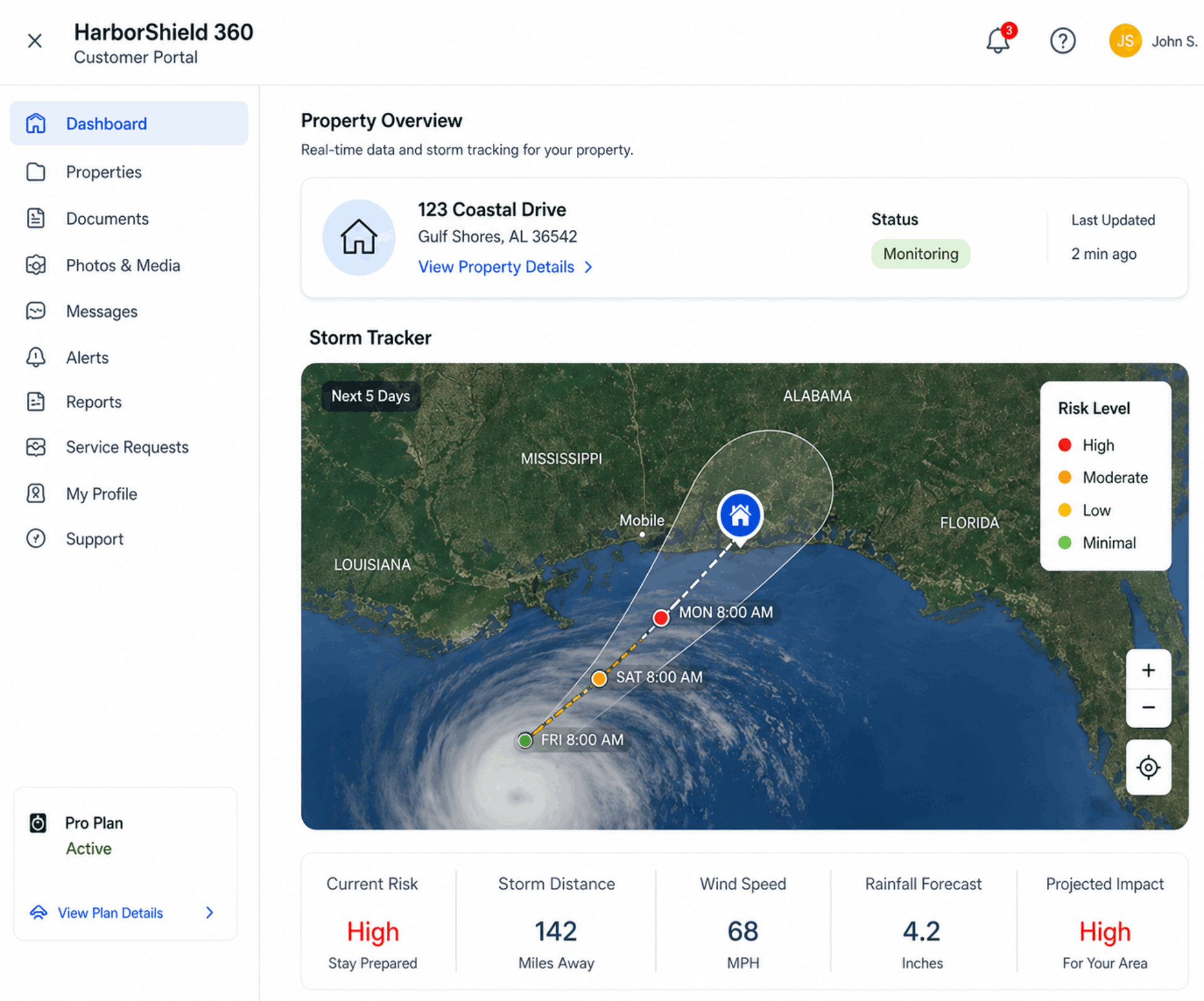
Task: Click the Documents file icon
Action: pos(36,218)
